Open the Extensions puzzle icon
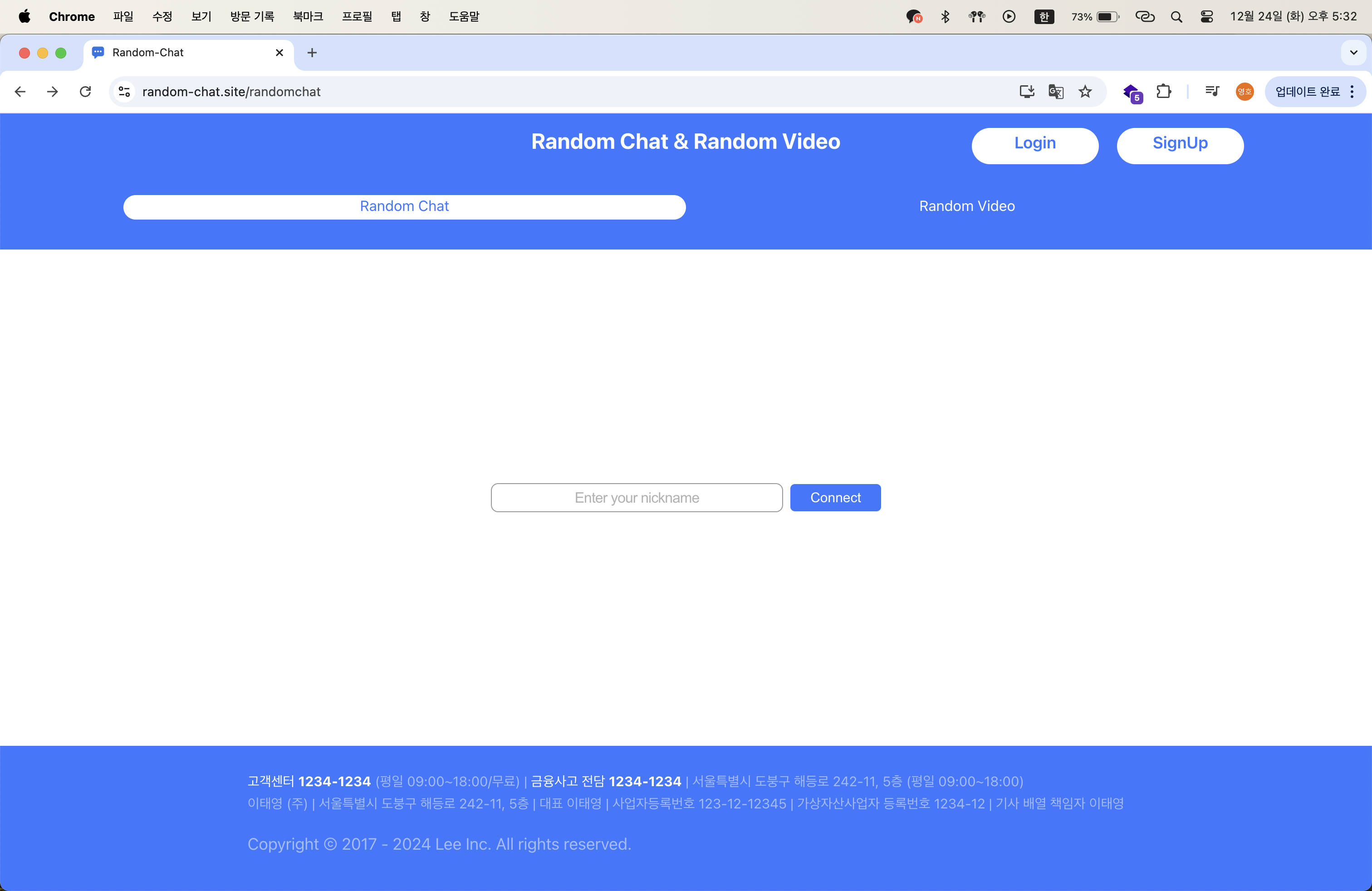 point(1164,92)
